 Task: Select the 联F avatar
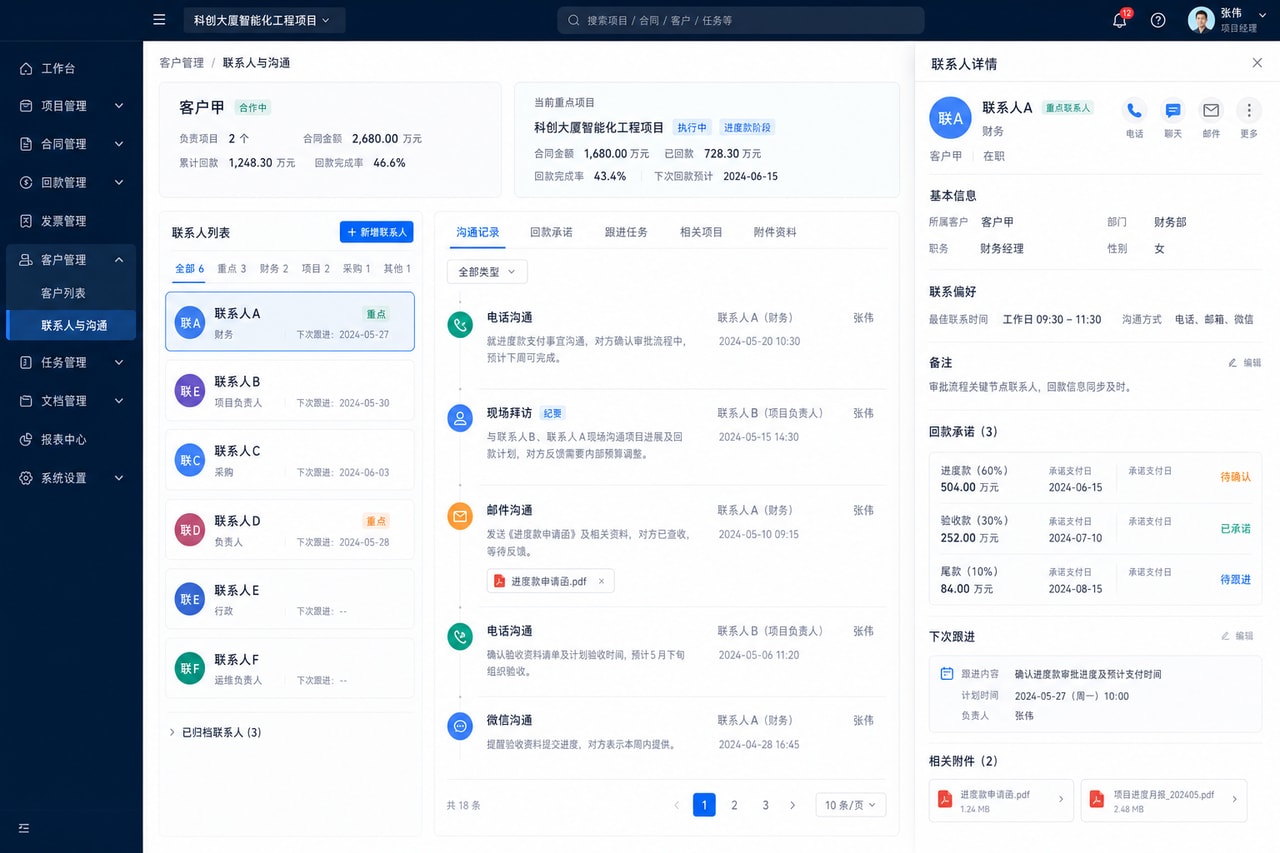click(189, 668)
